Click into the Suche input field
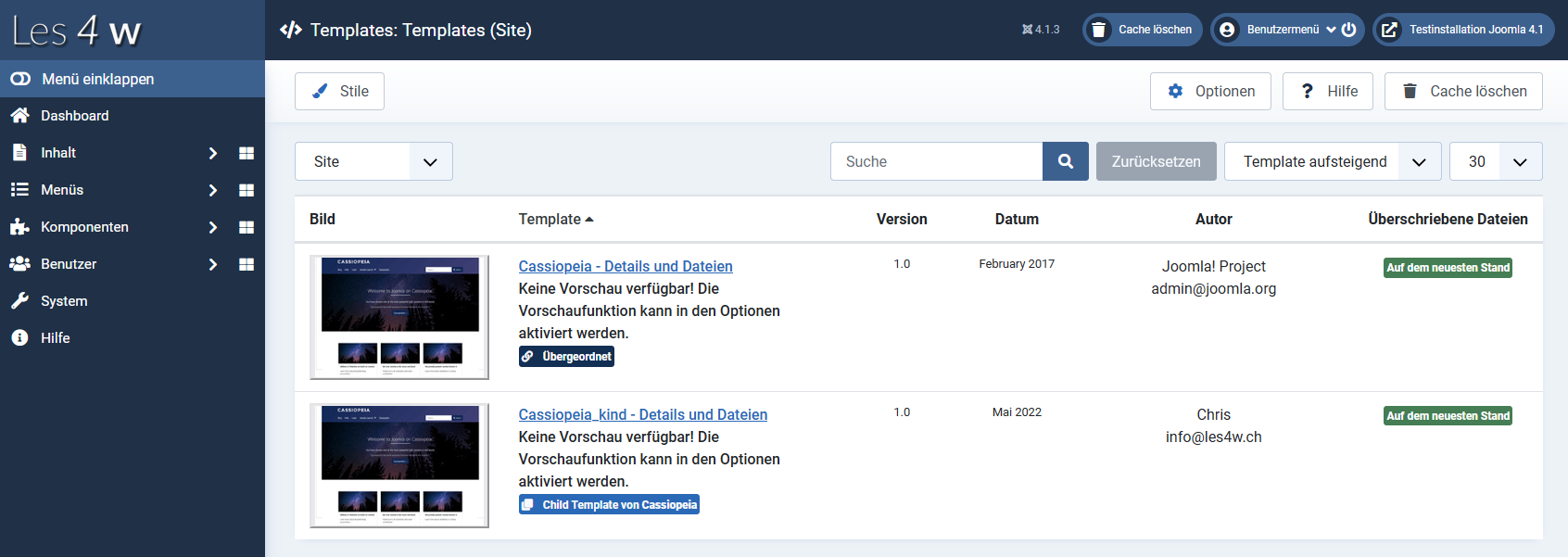 (x=936, y=161)
